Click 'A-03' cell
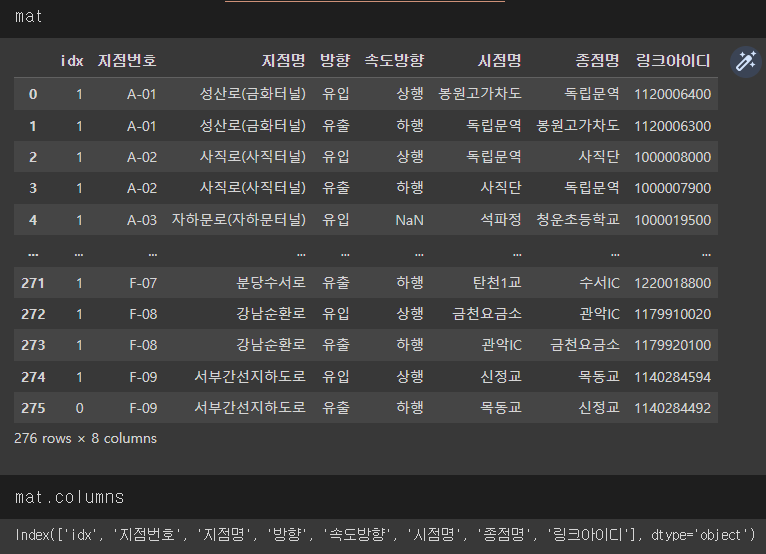 pos(142,220)
